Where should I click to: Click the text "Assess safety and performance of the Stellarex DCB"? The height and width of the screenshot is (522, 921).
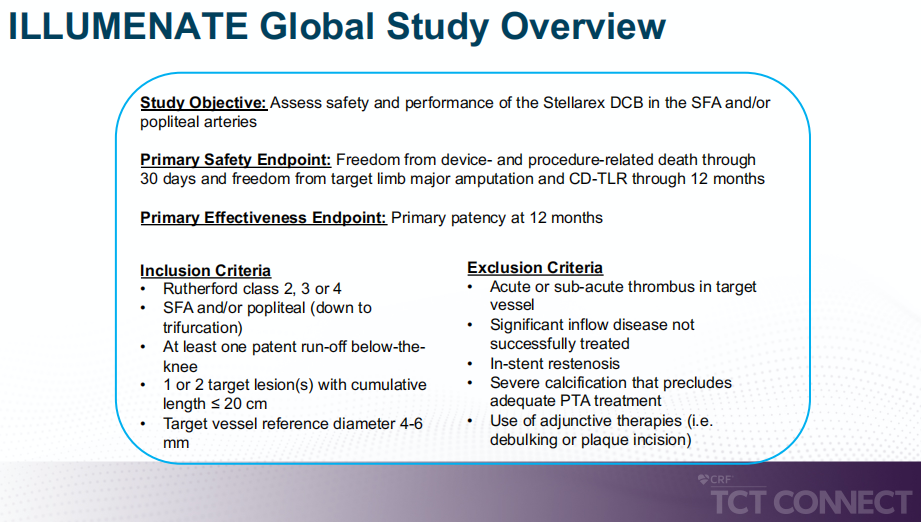tap(457, 103)
